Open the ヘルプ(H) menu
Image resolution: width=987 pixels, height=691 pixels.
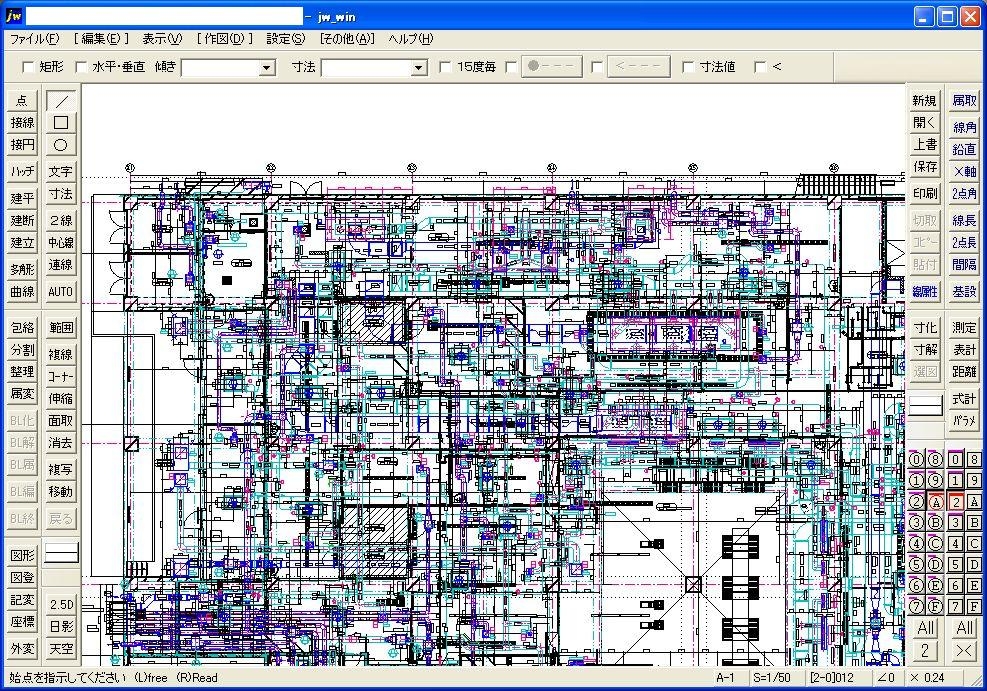(410, 39)
